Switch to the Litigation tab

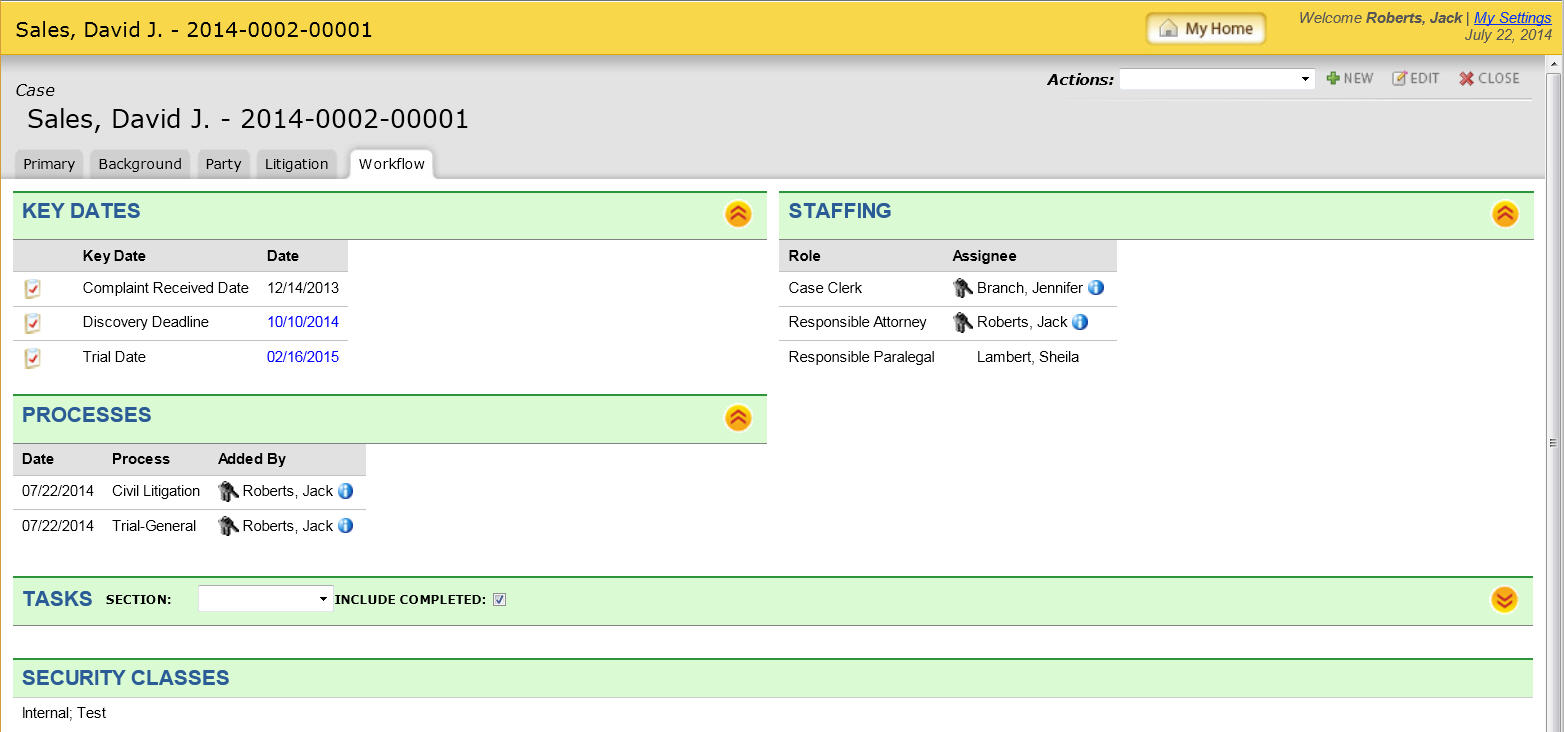[x=296, y=164]
